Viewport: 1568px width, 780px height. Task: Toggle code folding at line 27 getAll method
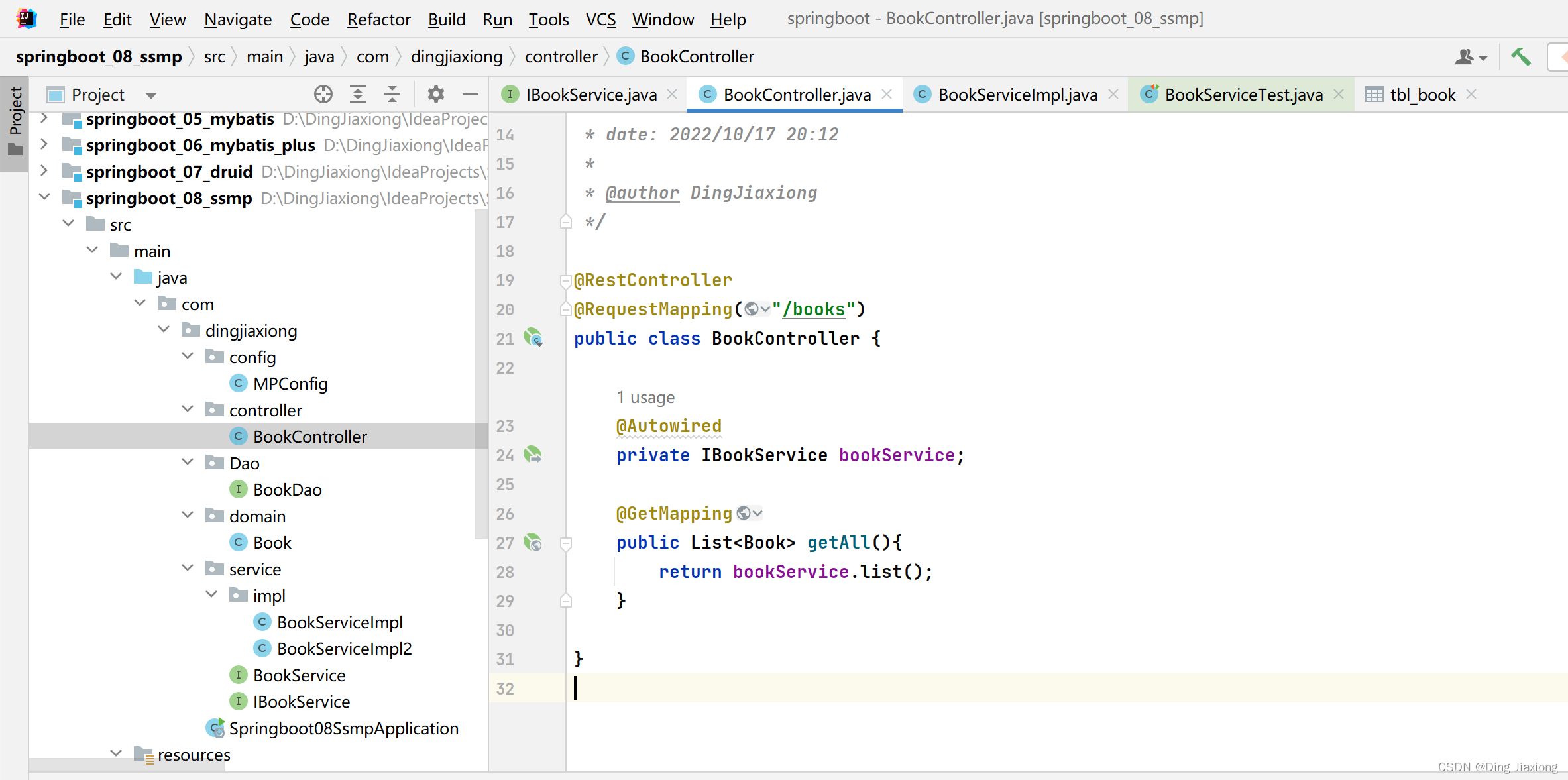tap(566, 543)
